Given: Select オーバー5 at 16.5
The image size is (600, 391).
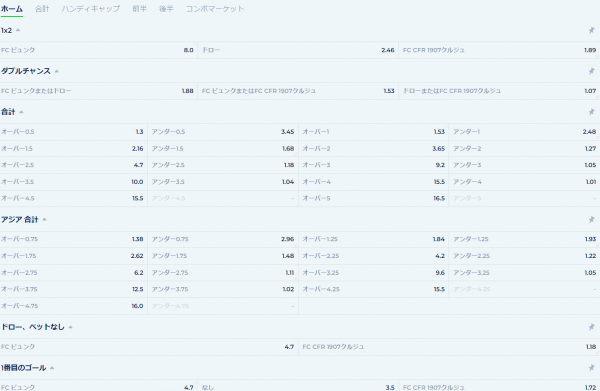Looking at the screenshot, I should coord(373,199).
